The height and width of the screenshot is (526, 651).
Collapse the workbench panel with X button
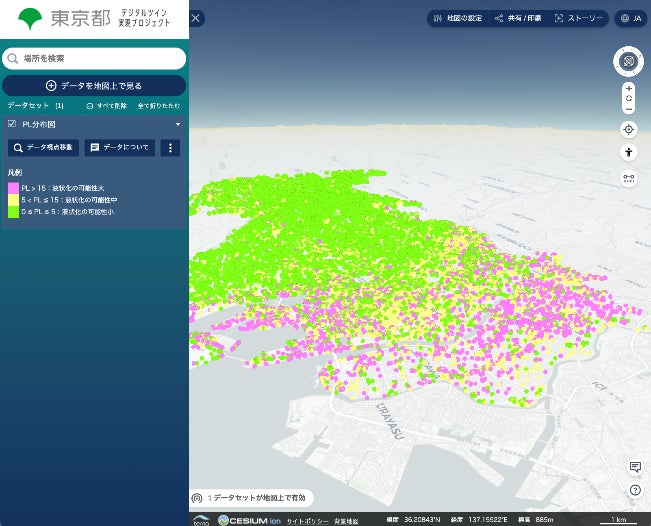pos(196,18)
